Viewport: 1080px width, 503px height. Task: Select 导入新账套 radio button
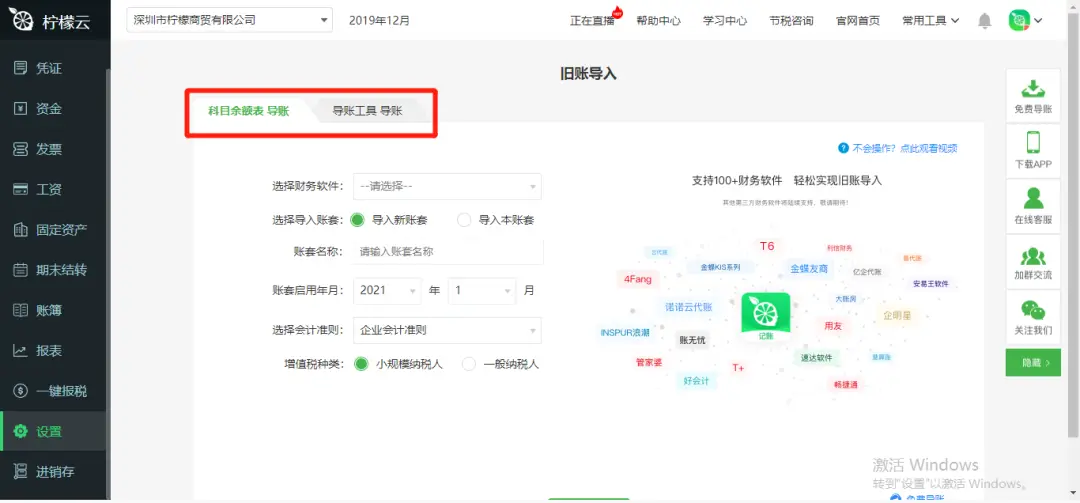(357, 220)
